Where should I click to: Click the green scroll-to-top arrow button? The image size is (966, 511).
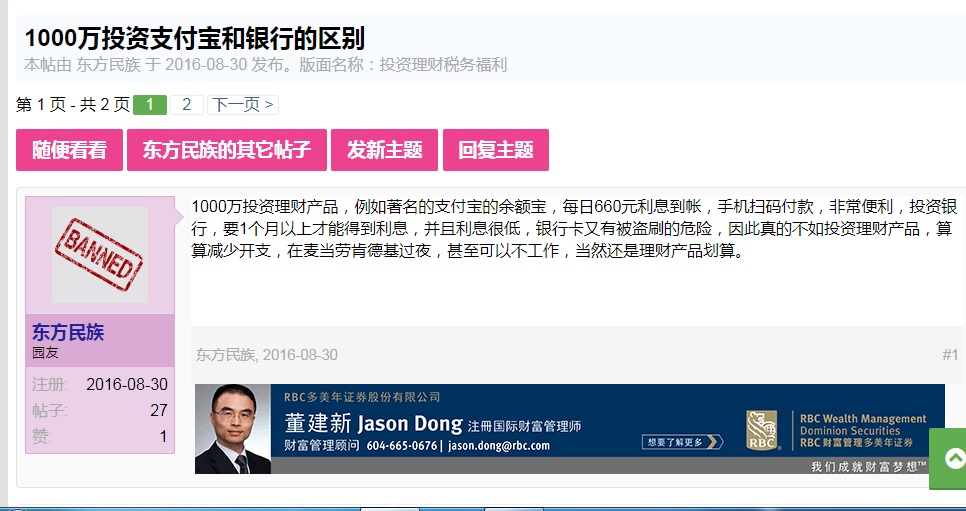(x=948, y=458)
